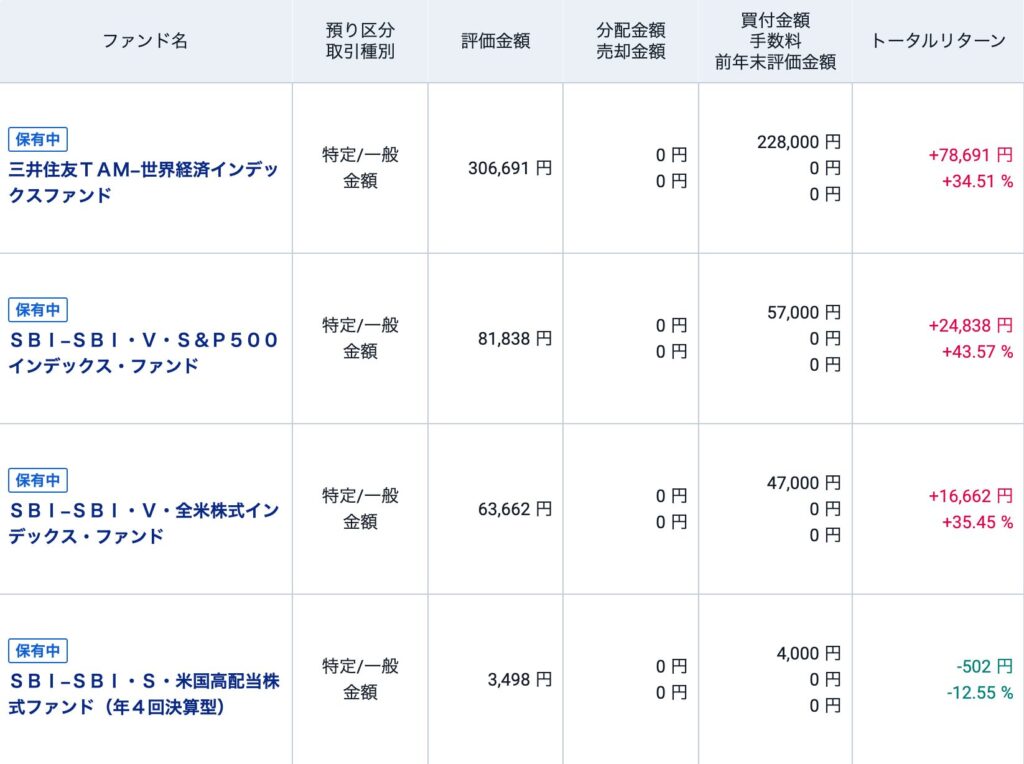Click the +24,838 円 total return value

970,325
